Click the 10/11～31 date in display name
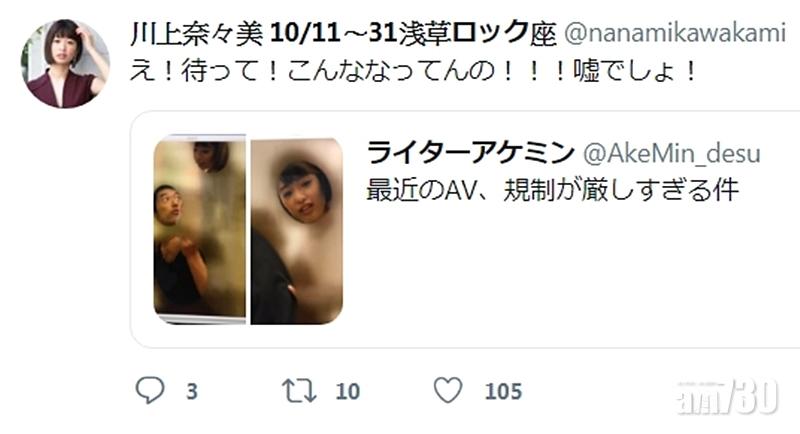800x434 pixels. click(x=333, y=34)
